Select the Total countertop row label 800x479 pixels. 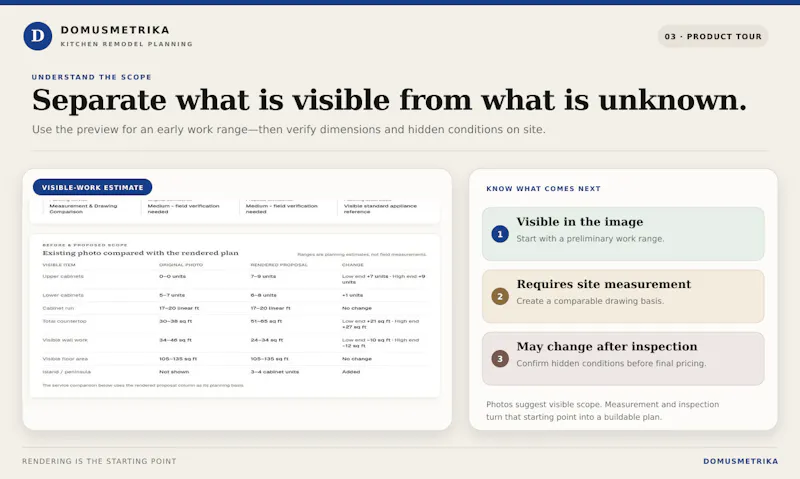[64, 321]
